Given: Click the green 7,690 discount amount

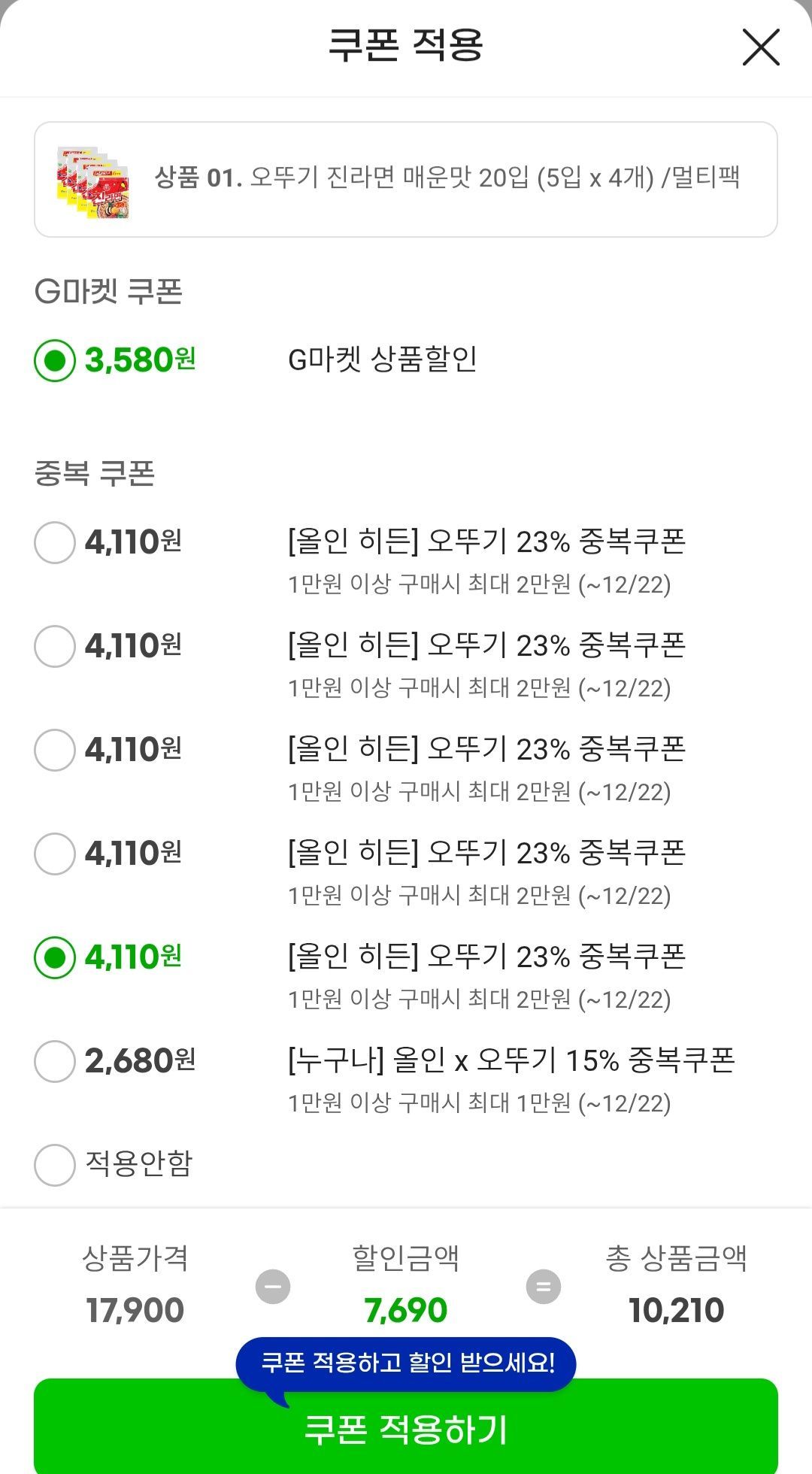Looking at the screenshot, I should tap(406, 1311).
